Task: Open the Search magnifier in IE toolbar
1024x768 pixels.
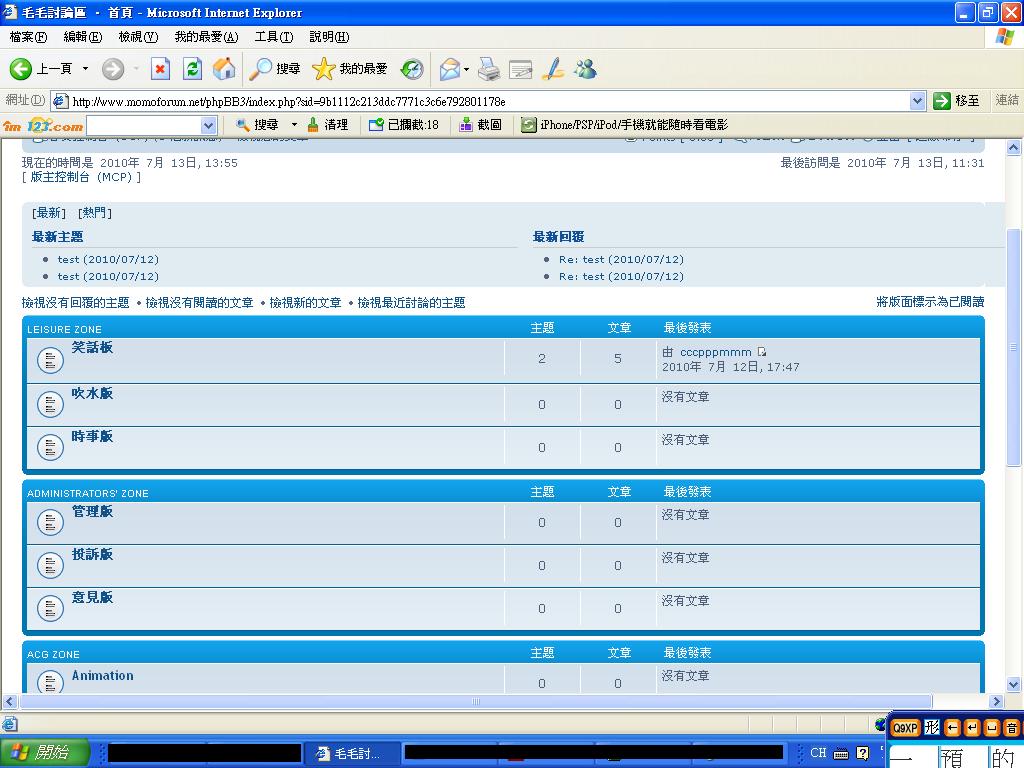Action: pos(261,69)
